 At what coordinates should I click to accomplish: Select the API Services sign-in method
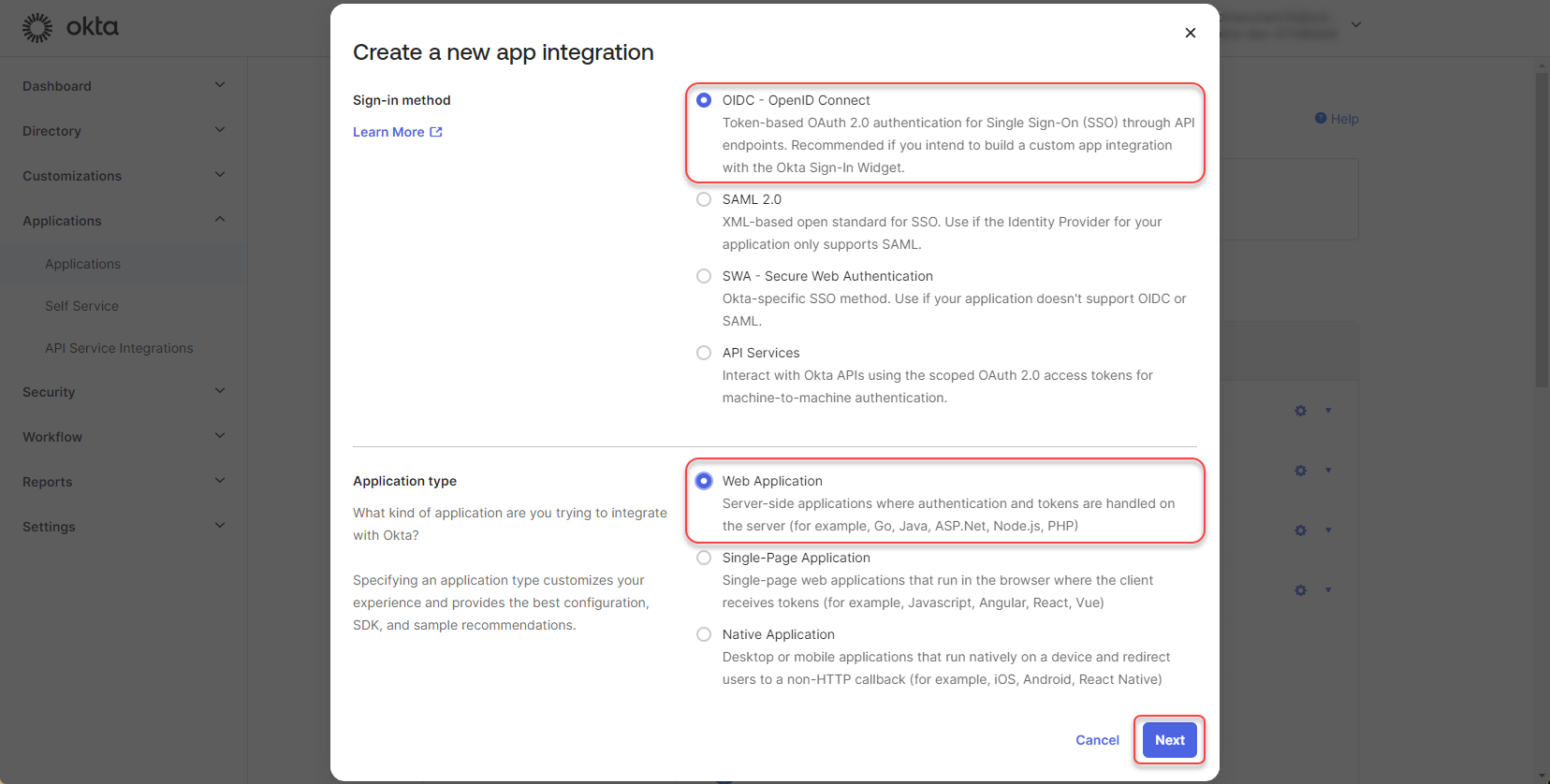tap(704, 353)
